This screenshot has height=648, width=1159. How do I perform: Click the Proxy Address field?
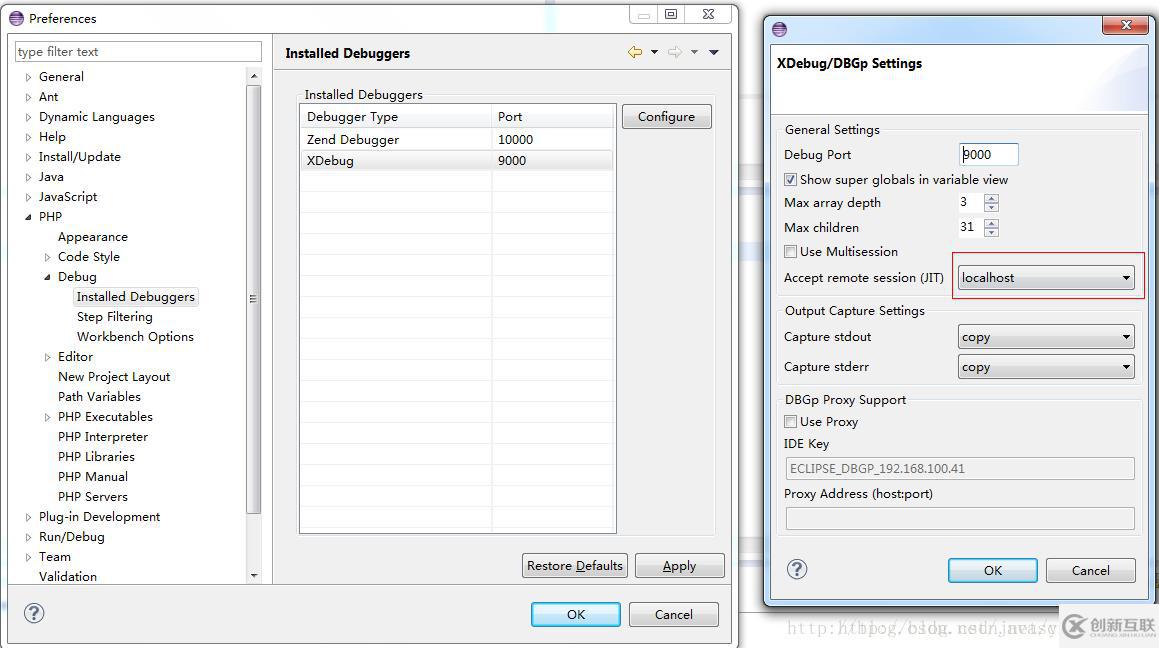click(959, 518)
